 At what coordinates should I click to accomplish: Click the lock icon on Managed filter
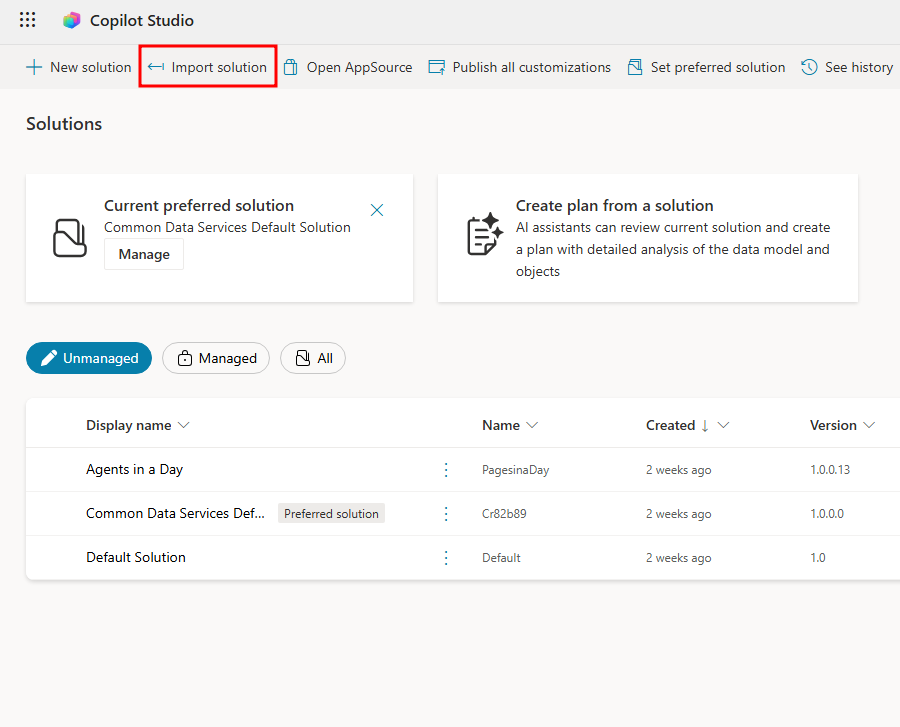point(185,358)
